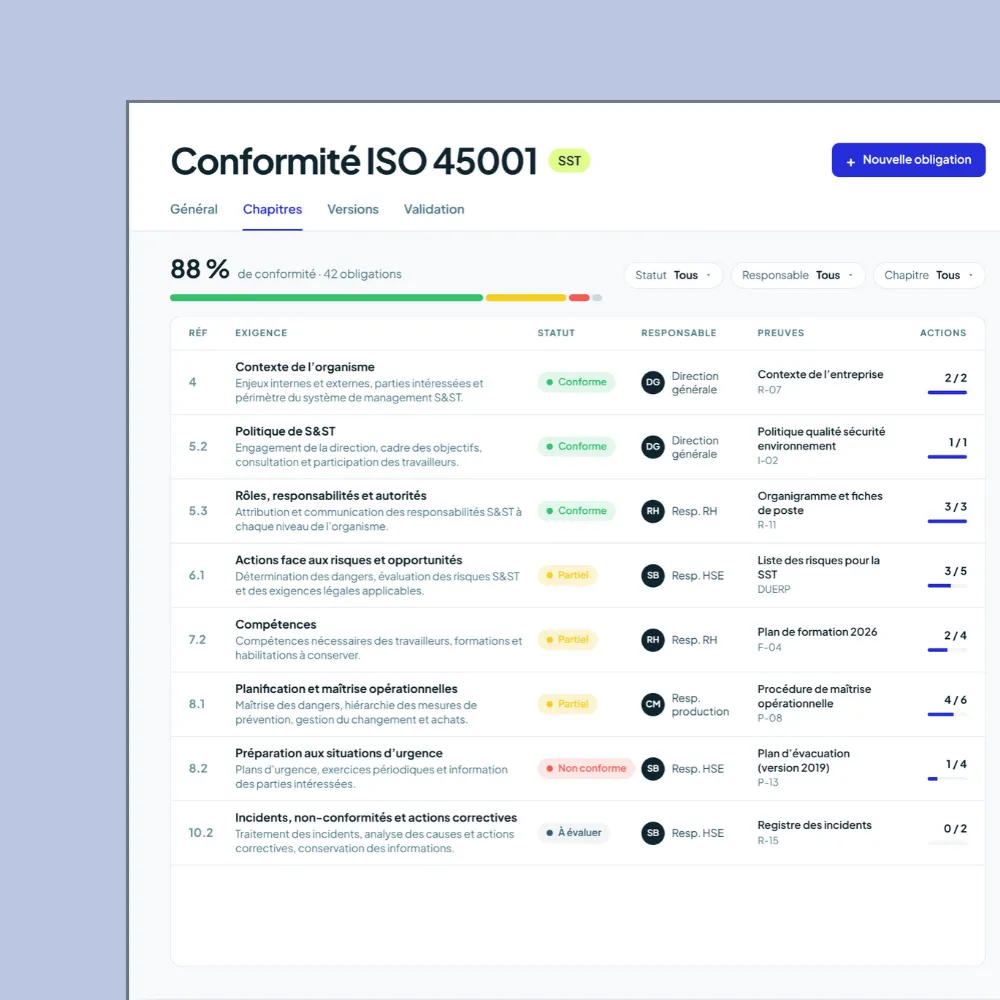This screenshot has height=1000, width=1000.
Task: Click the reference number 6.1
Action: (x=196, y=575)
